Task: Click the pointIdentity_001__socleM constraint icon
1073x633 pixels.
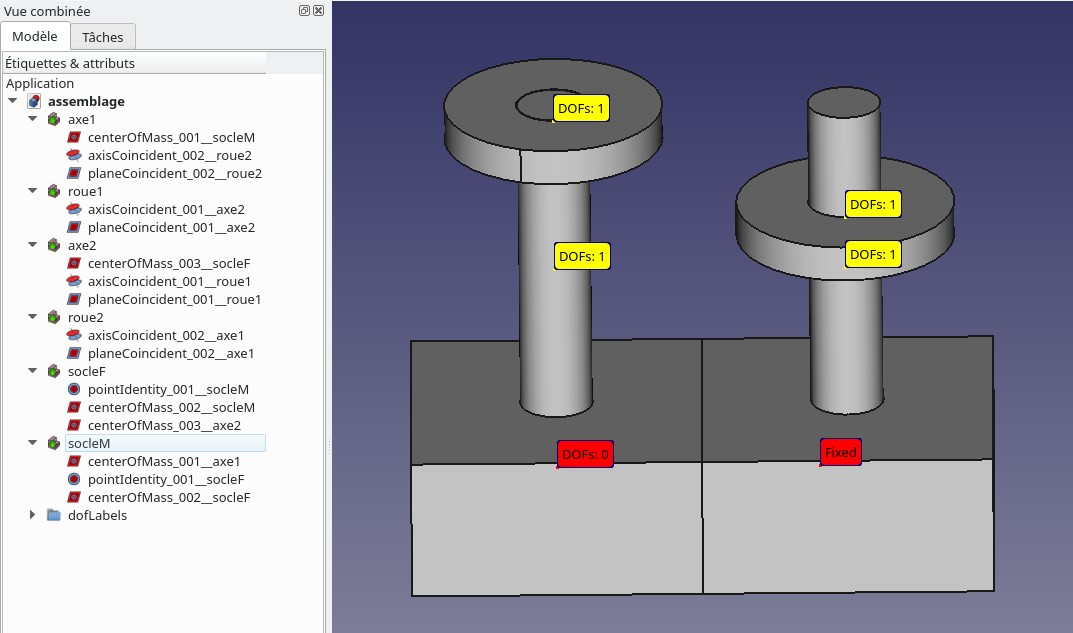Action: 74,389
